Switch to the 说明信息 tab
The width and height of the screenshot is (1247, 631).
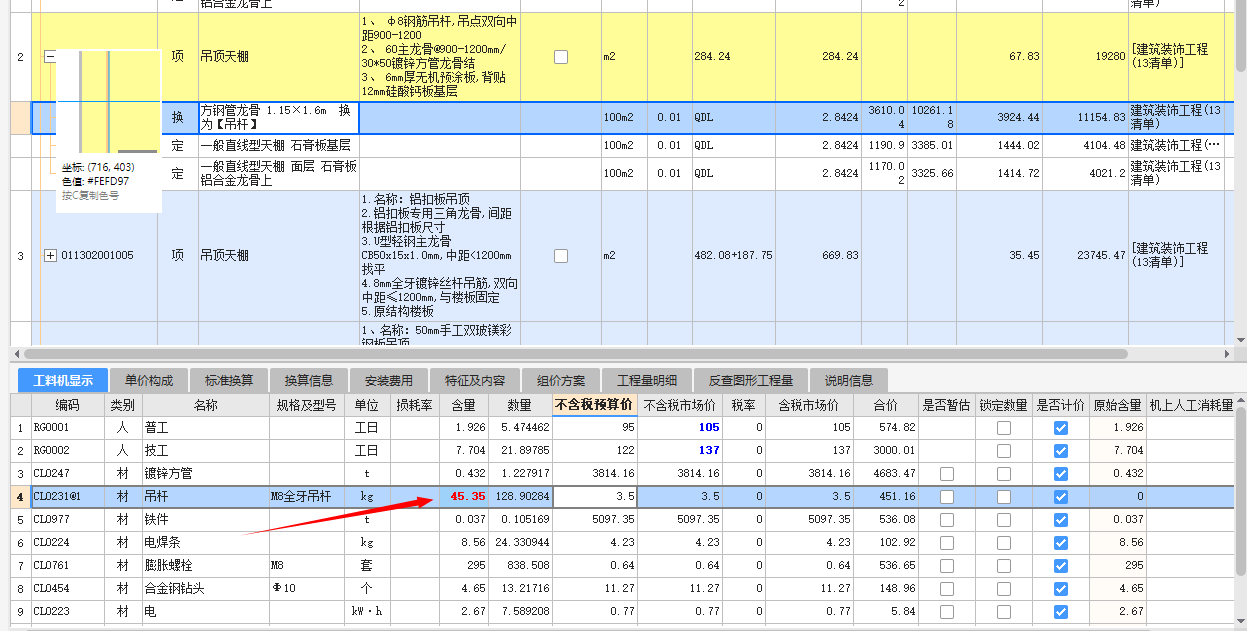pyautogui.click(x=849, y=381)
